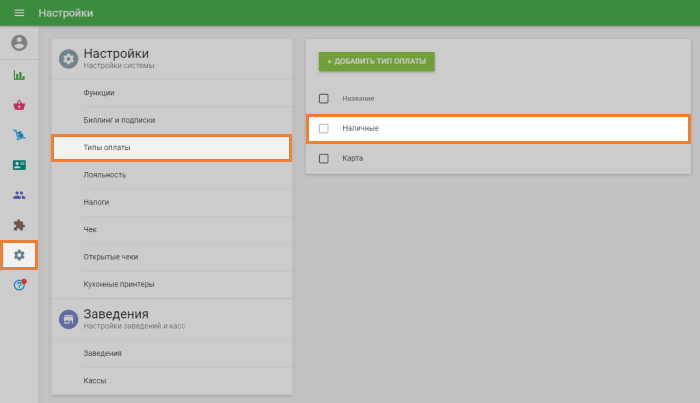The height and width of the screenshot is (403, 700).
Task: Select the Лояльность menu item
Action: [x=105, y=175]
